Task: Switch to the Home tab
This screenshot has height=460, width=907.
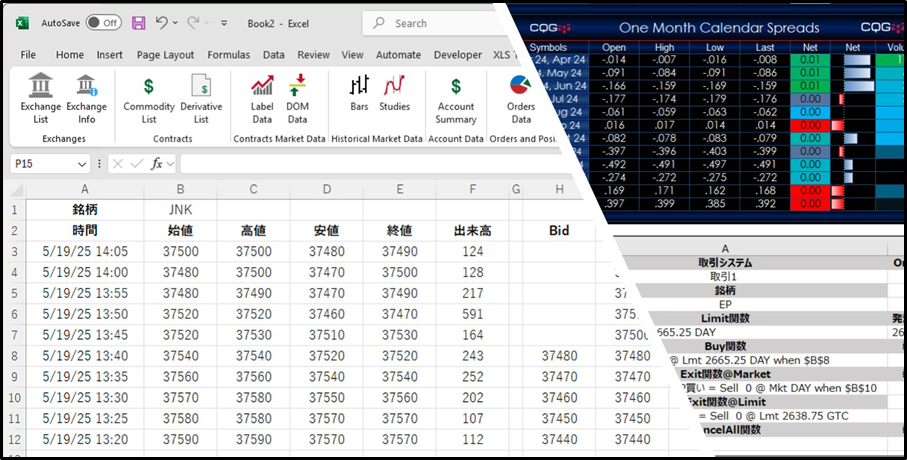Action: [70, 55]
